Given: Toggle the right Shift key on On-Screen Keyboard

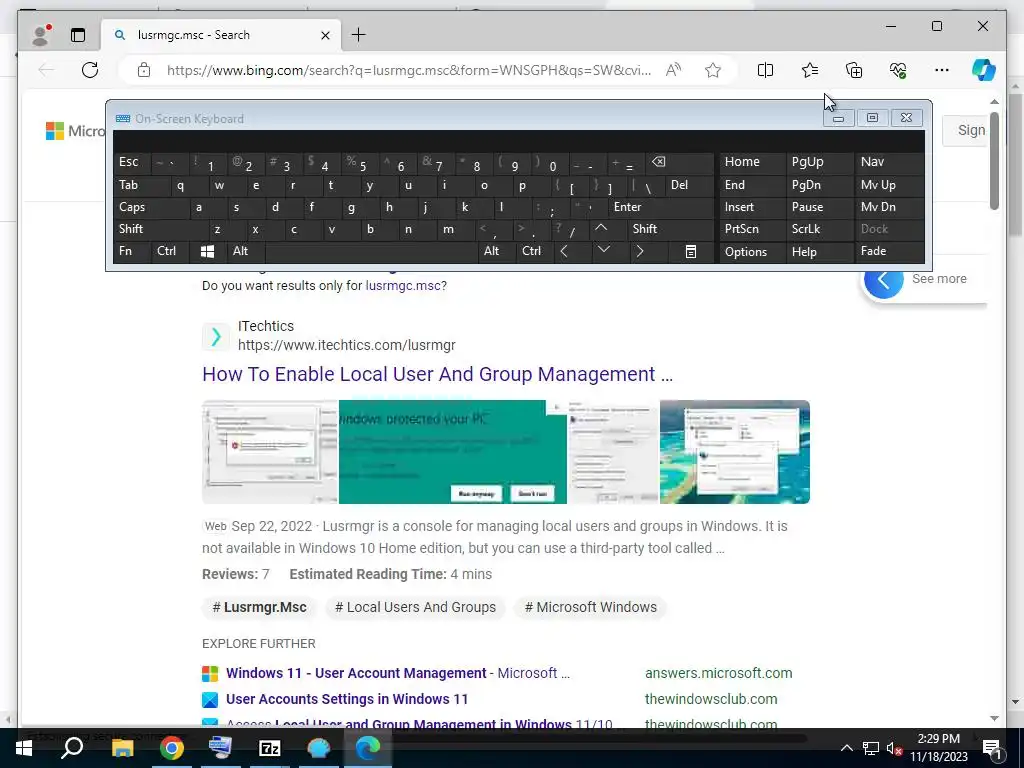Looking at the screenshot, I should pyautogui.click(x=670, y=229).
